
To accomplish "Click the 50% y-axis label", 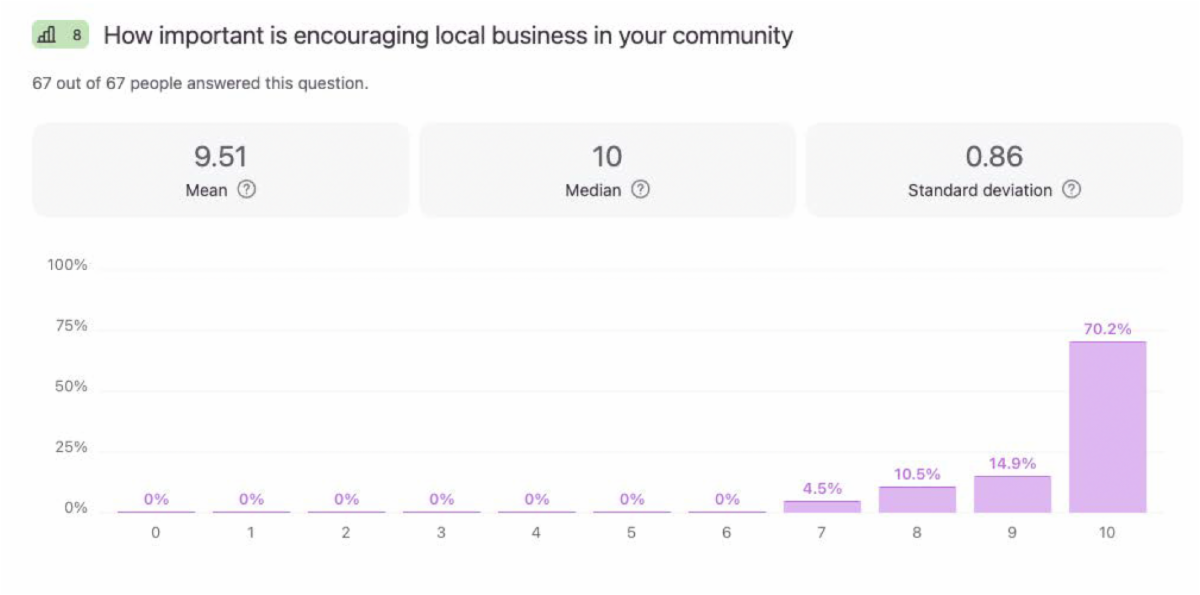I will click(x=72, y=387).
